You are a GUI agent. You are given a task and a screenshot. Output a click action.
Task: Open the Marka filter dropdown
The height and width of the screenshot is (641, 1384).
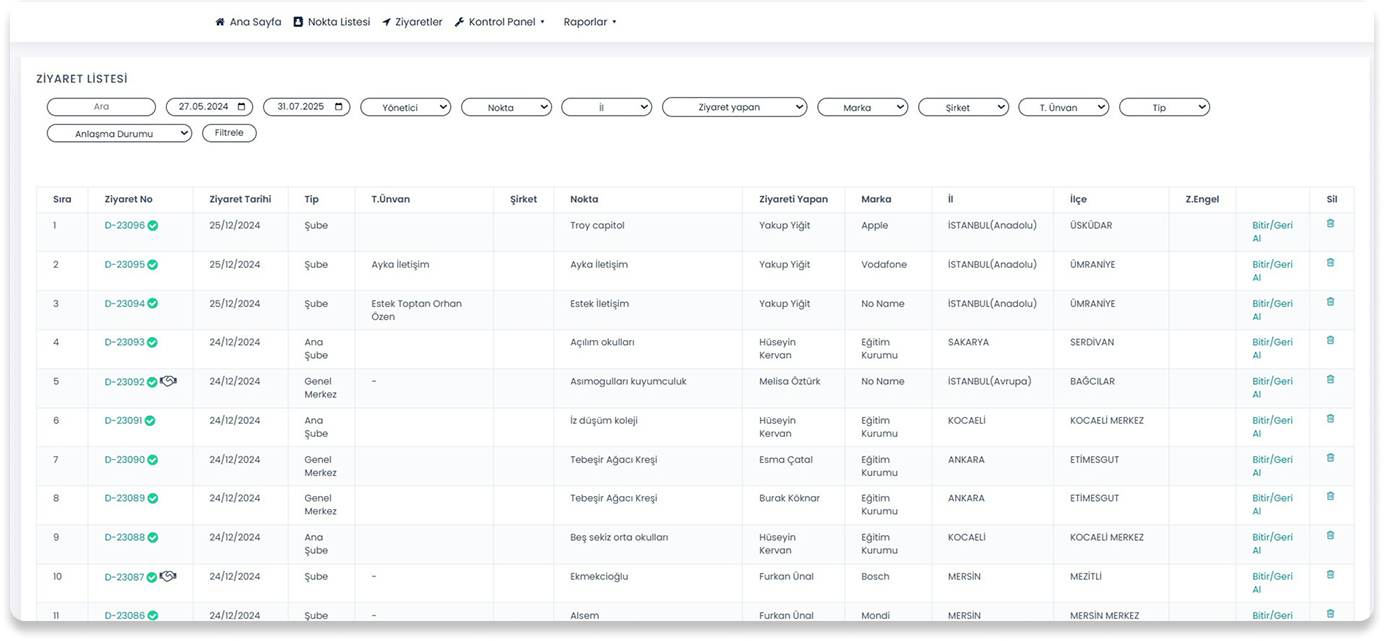(862, 107)
